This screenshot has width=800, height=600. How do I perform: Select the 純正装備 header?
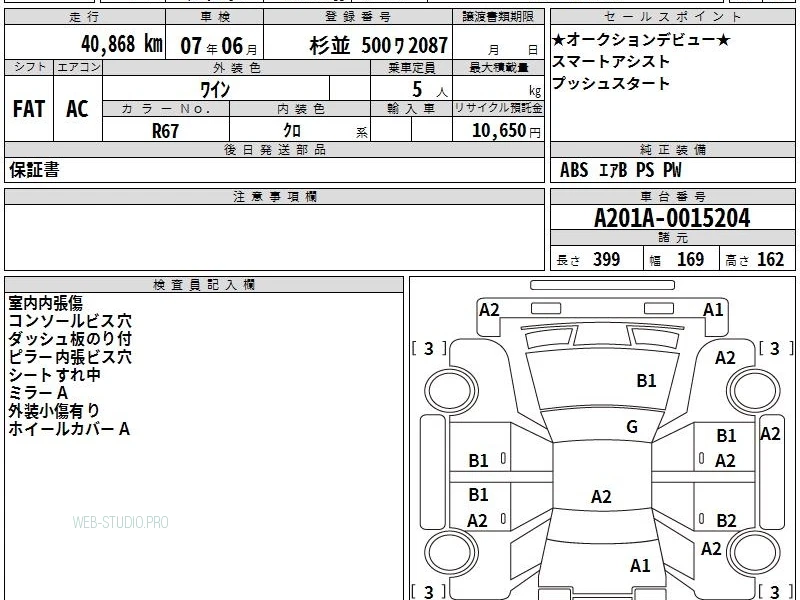[x=672, y=149]
